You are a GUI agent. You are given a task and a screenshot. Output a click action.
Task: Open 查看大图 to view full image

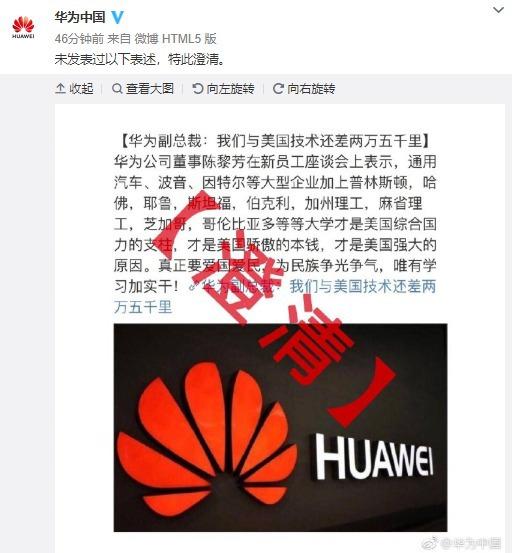tap(143, 89)
